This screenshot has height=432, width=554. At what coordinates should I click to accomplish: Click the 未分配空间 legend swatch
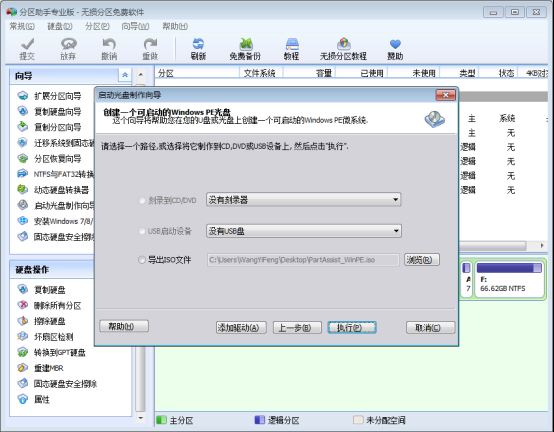(x=358, y=420)
